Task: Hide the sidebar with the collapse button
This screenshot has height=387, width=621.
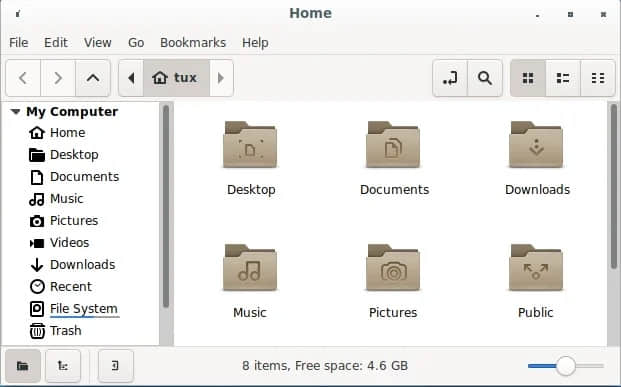Action: point(116,366)
